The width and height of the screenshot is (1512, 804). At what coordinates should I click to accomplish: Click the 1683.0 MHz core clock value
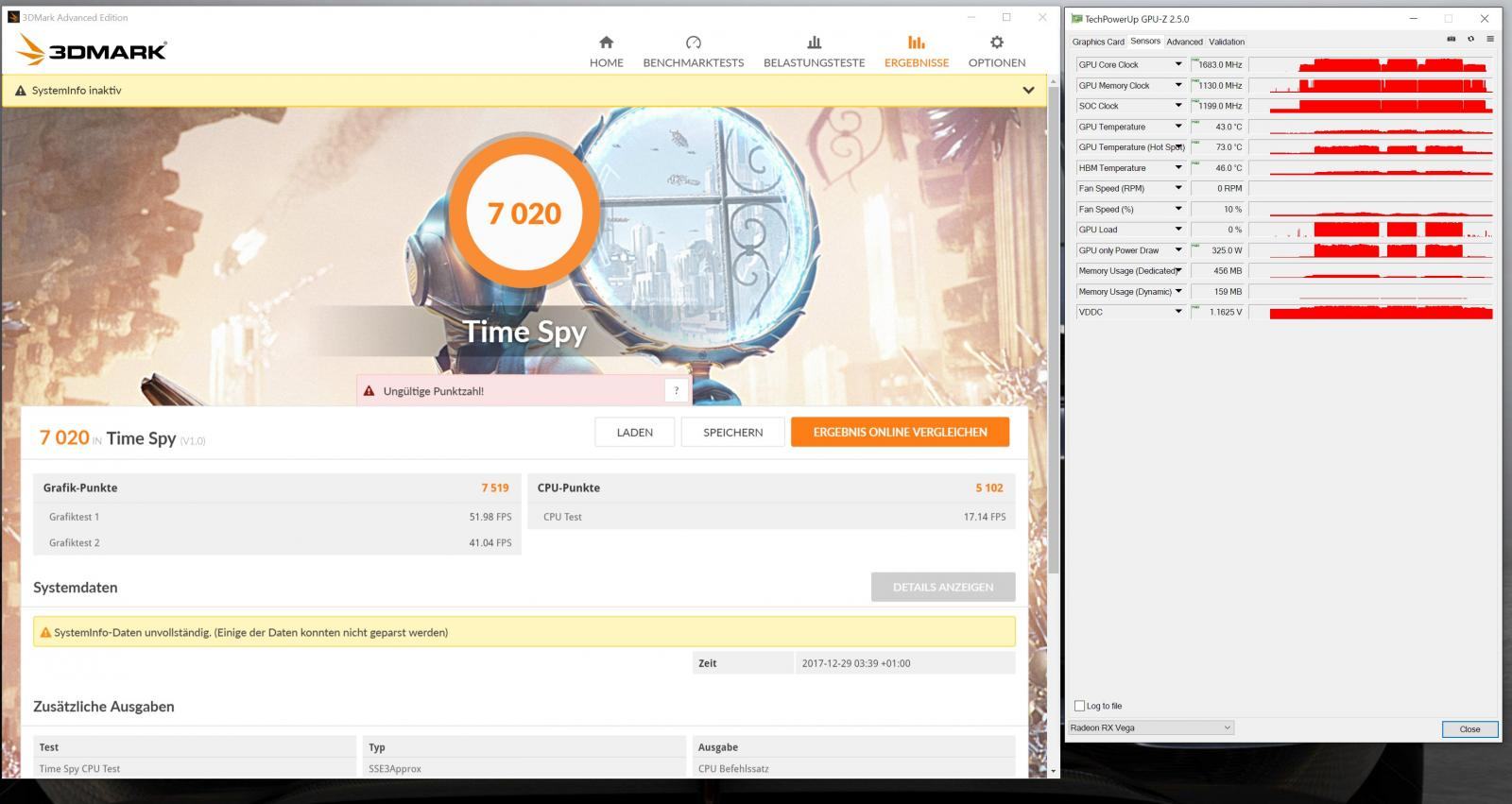coord(1220,64)
